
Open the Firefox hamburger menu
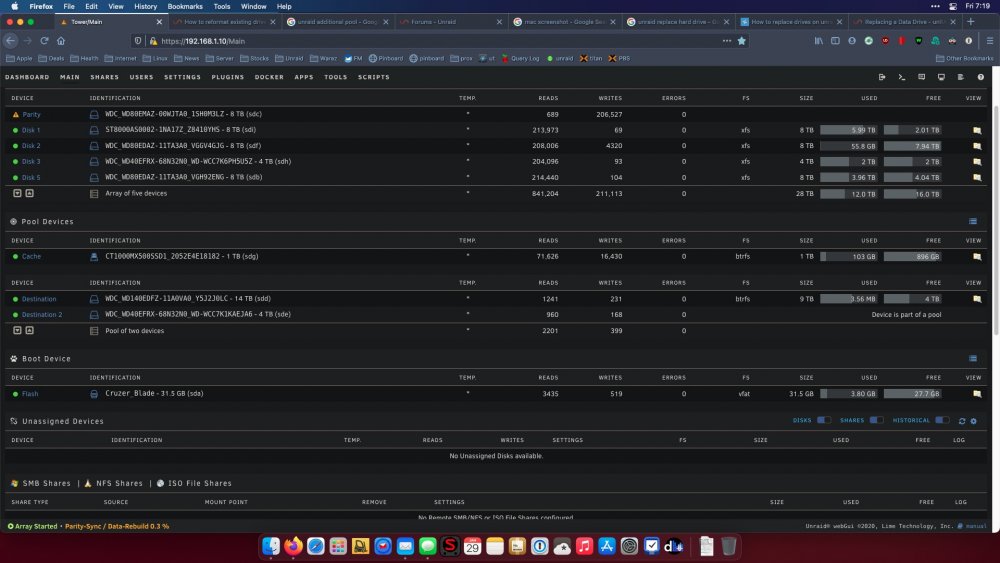tap(990, 41)
